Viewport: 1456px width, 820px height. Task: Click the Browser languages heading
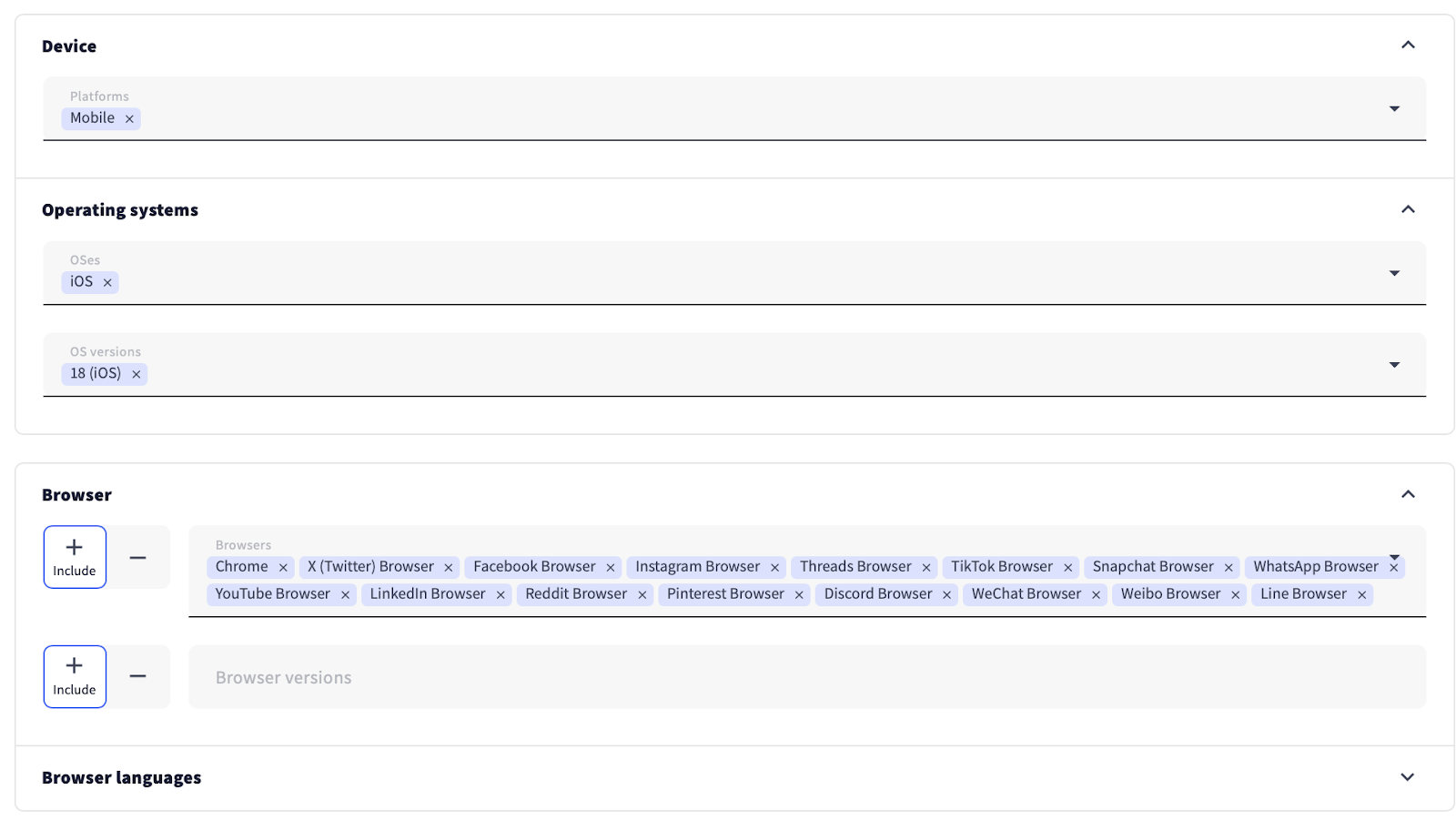pyautogui.click(x=121, y=778)
